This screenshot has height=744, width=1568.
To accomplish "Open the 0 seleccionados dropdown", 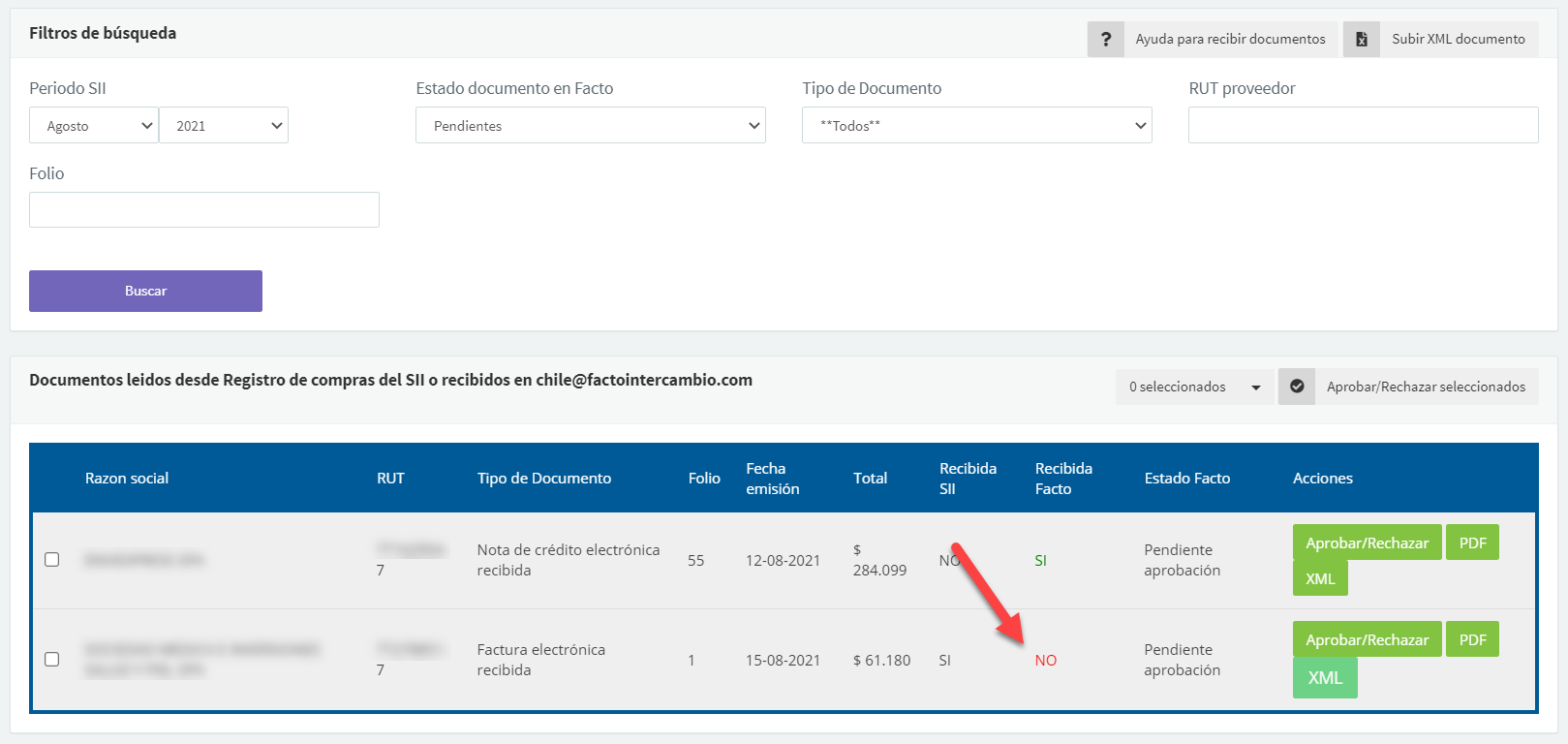I will [1194, 387].
